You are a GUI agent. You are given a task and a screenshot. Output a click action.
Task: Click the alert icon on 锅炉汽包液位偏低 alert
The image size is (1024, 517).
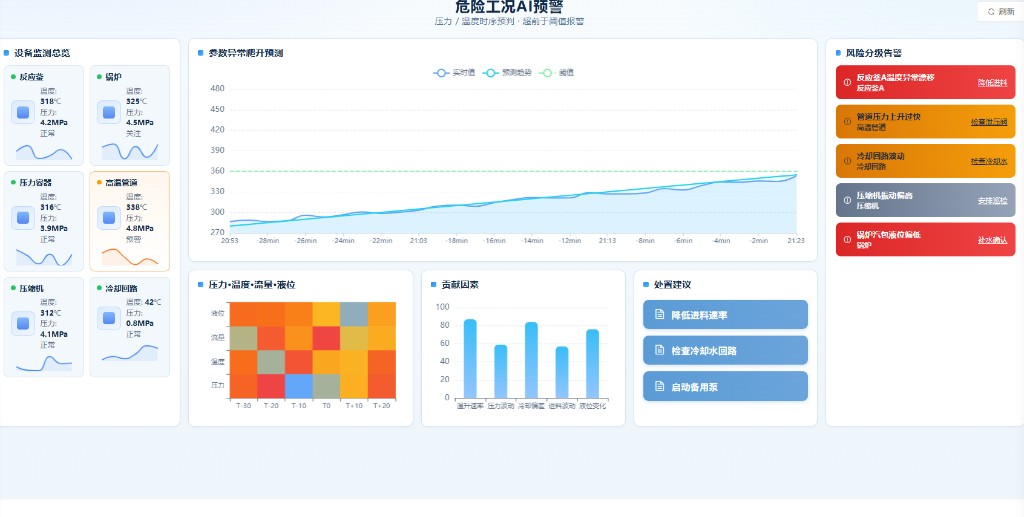(847, 240)
